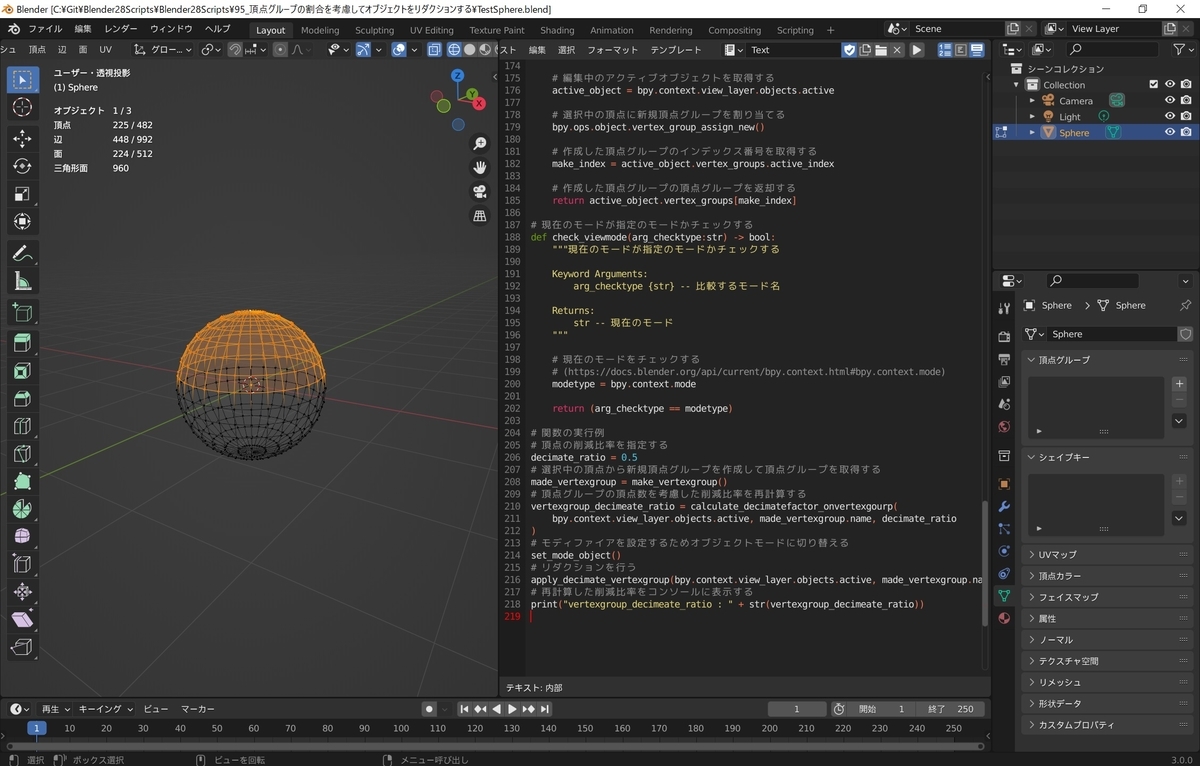Select the Move tool in the viewport toolbar
Viewport: 1200px width, 766px height.
click(22, 140)
